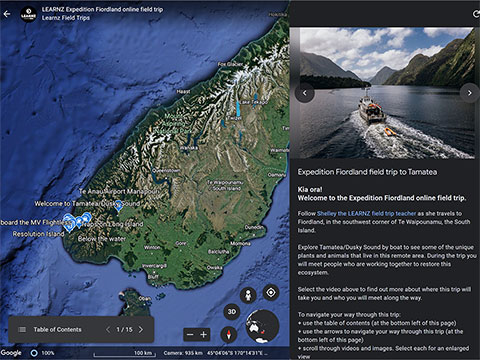
Task: Zoom in with the plus button
Action: pos(203,335)
